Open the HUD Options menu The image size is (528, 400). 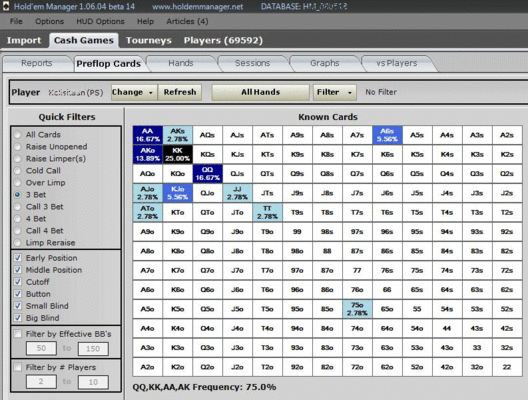click(x=100, y=22)
